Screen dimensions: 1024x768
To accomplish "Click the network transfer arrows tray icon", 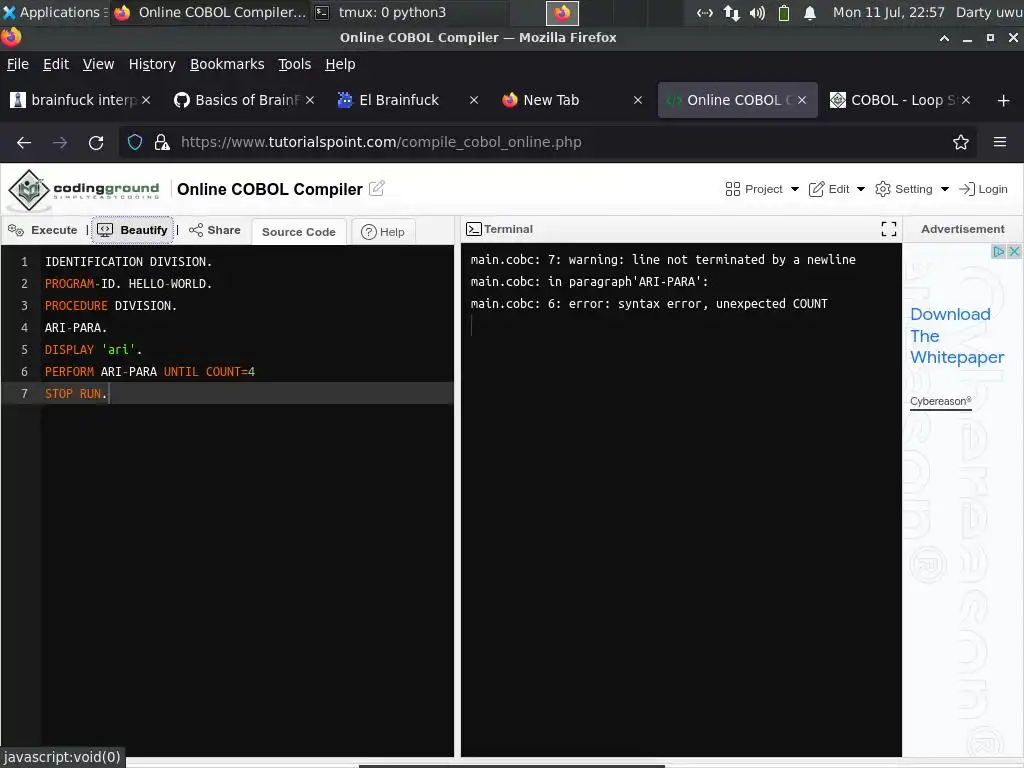I will (x=731, y=12).
